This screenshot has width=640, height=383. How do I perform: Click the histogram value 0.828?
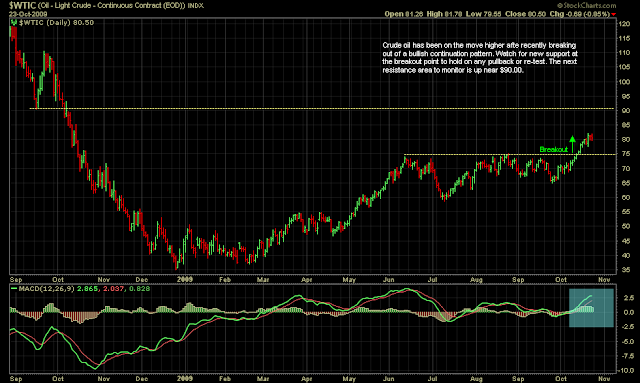coord(139,289)
